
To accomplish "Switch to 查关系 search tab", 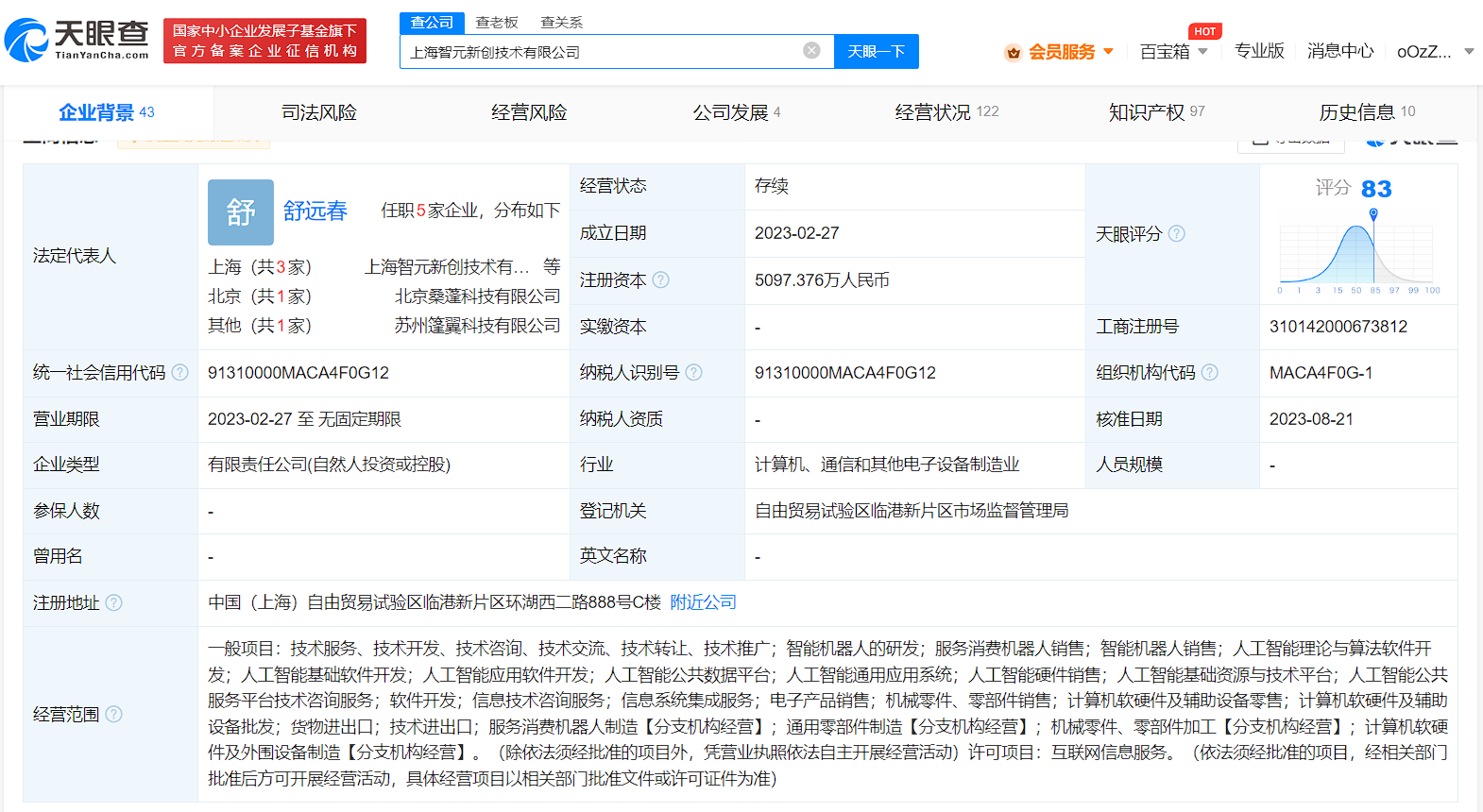I will (561, 22).
